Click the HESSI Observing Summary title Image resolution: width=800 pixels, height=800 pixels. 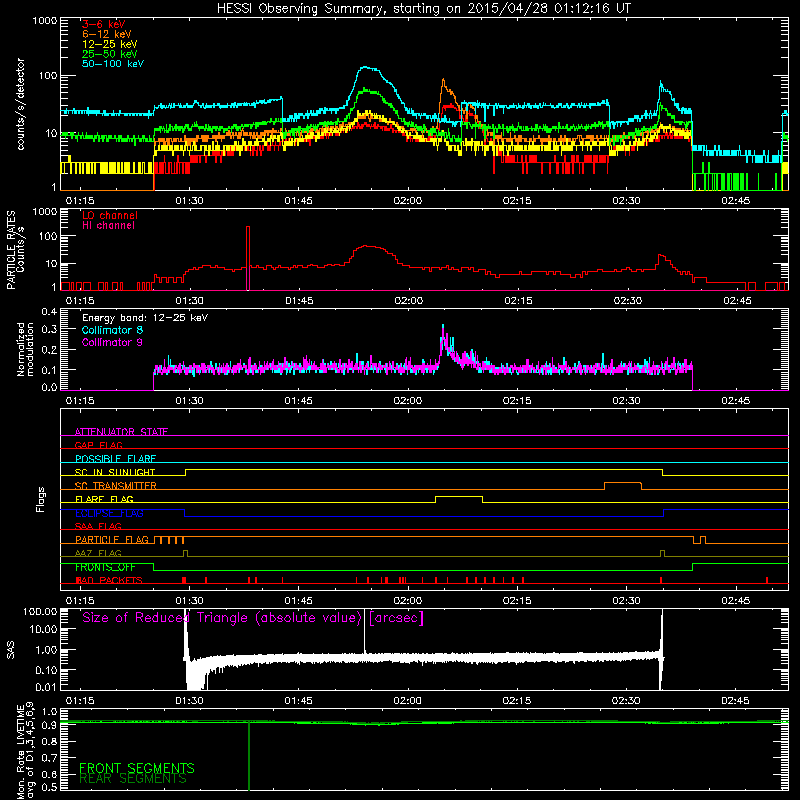423,8
